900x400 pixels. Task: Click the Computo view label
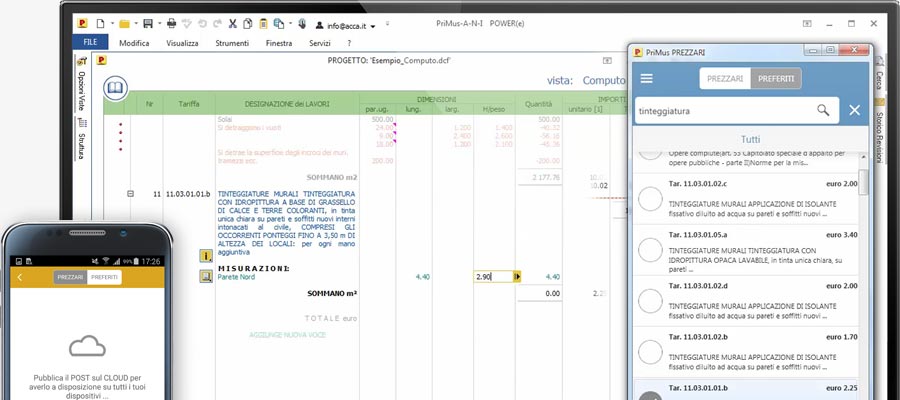point(603,81)
